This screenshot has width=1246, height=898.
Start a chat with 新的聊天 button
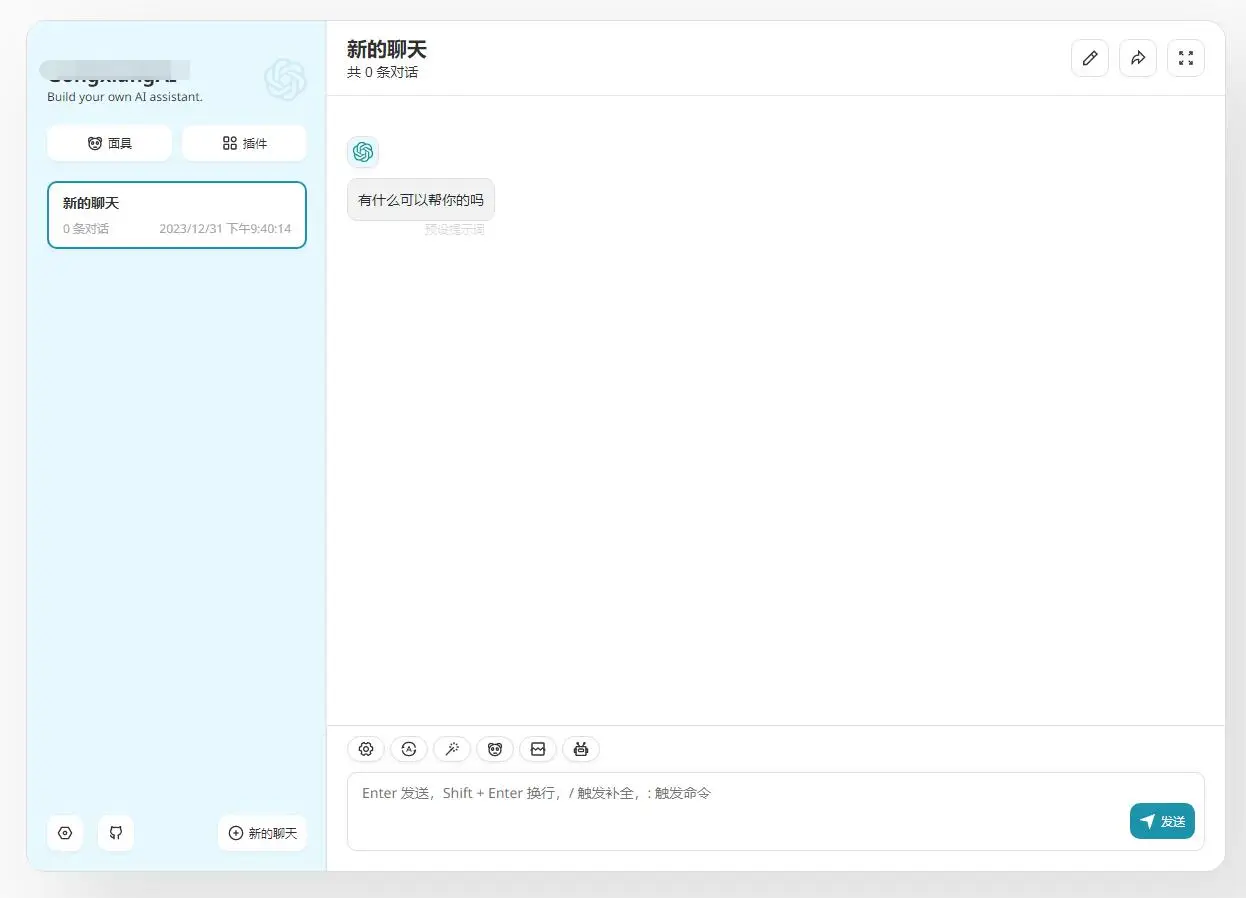tap(262, 833)
